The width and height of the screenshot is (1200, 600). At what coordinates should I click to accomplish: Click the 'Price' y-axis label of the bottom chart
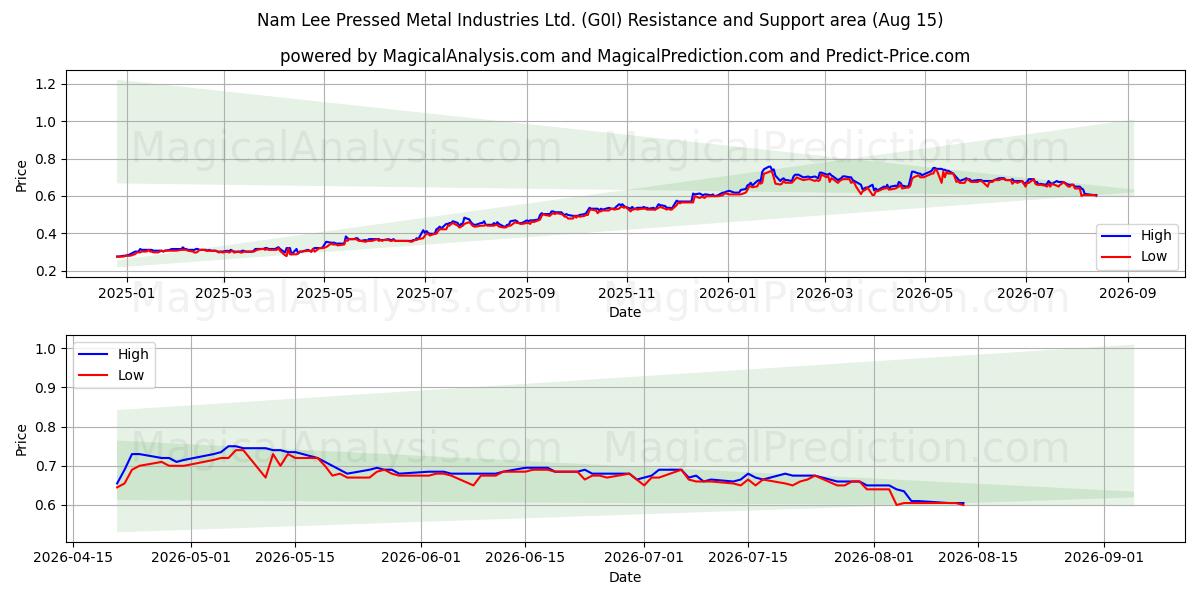tap(22, 439)
